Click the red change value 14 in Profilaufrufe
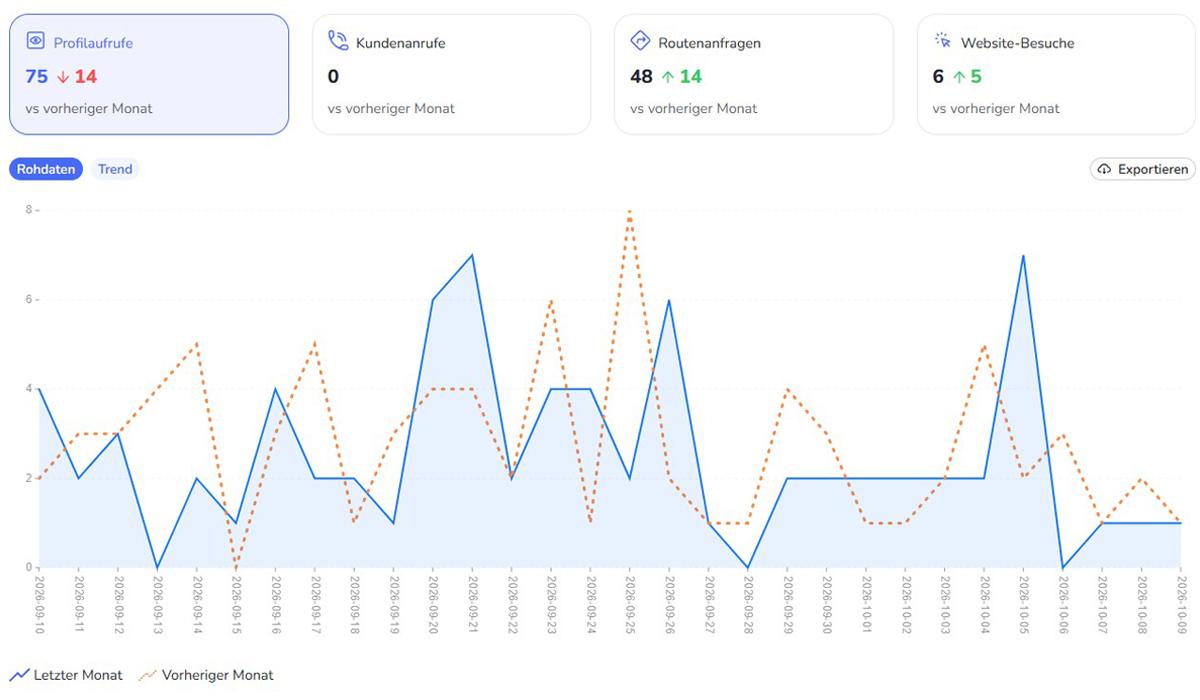The width and height of the screenshot is (1200, 700). tap(86, 77)
